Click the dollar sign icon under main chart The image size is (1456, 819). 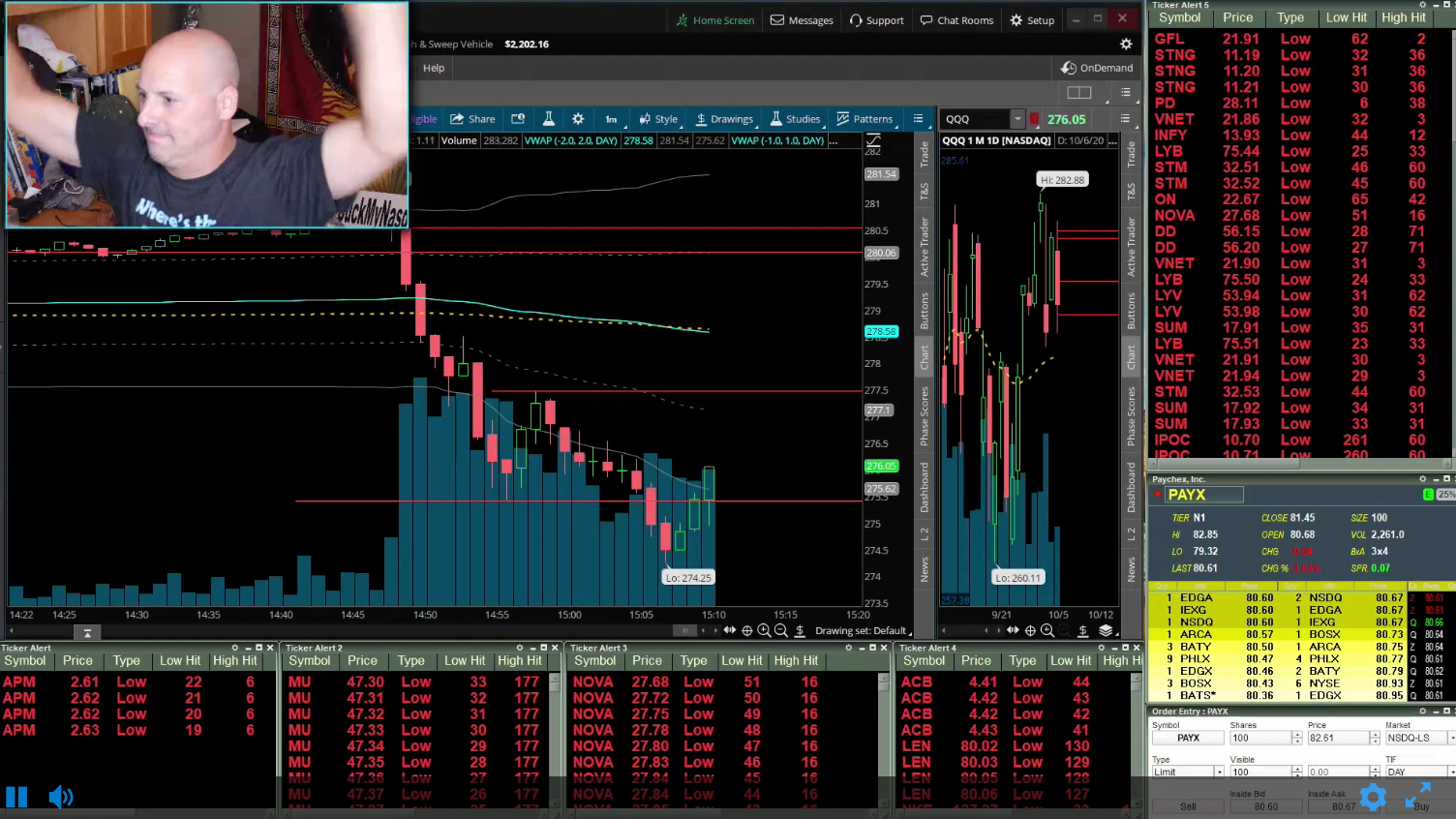800,630
